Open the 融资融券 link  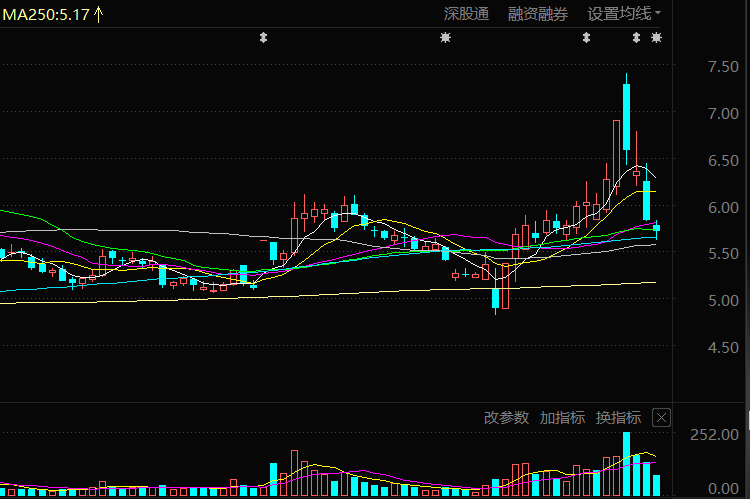[538, 14]
